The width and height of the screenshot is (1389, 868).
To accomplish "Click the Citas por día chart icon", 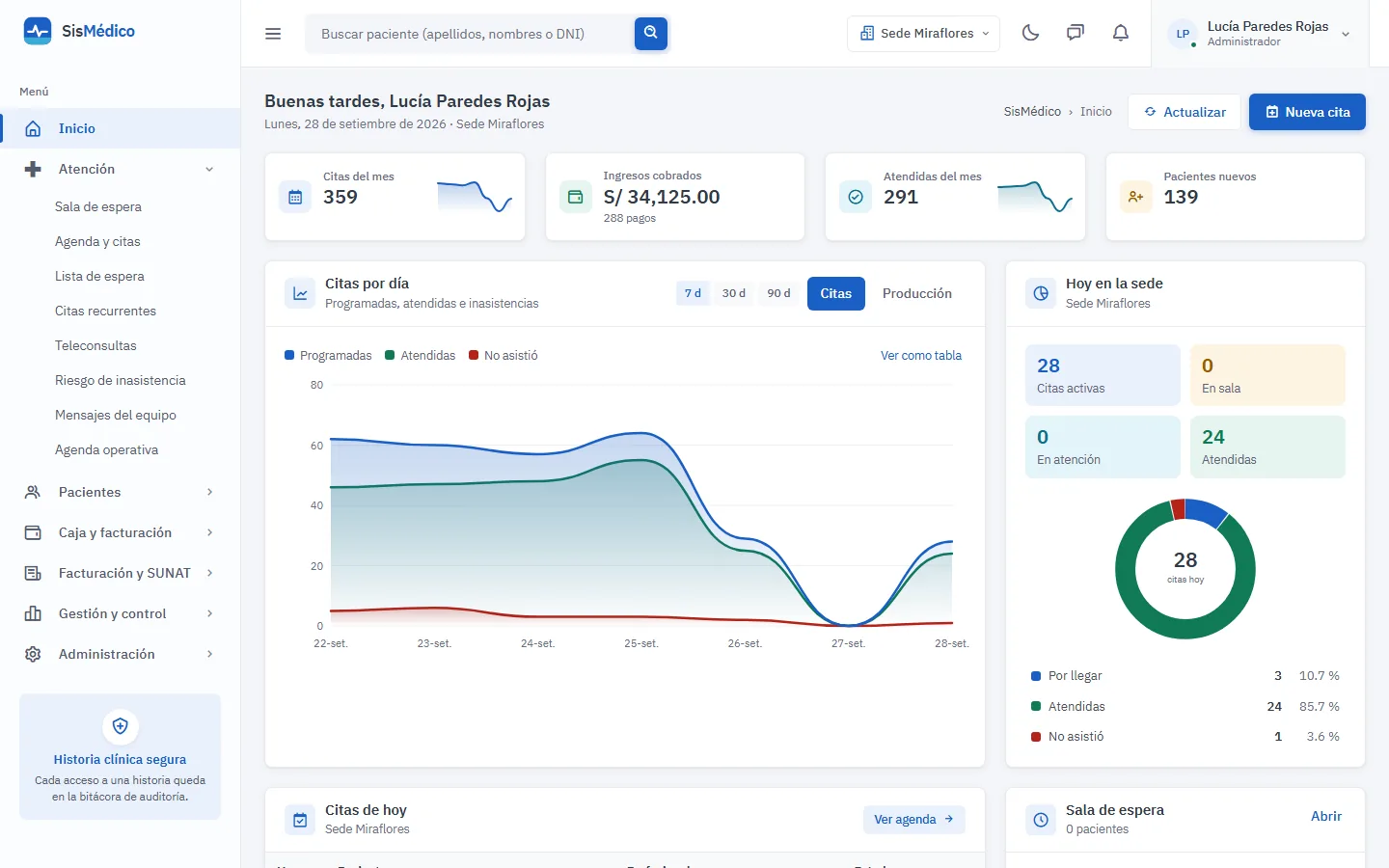I will point(300,293).
